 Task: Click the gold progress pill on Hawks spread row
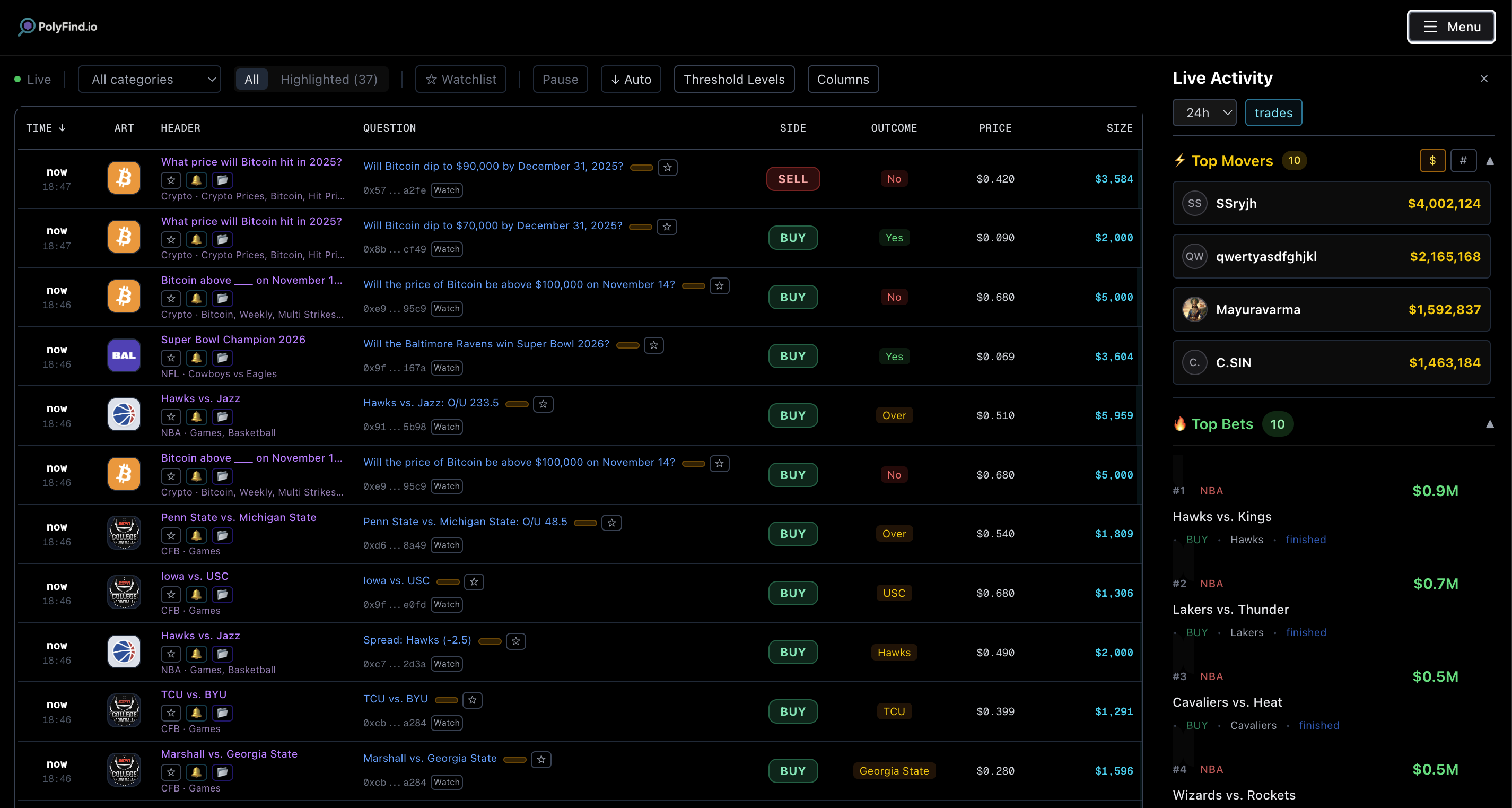click(x=490, y=642)
